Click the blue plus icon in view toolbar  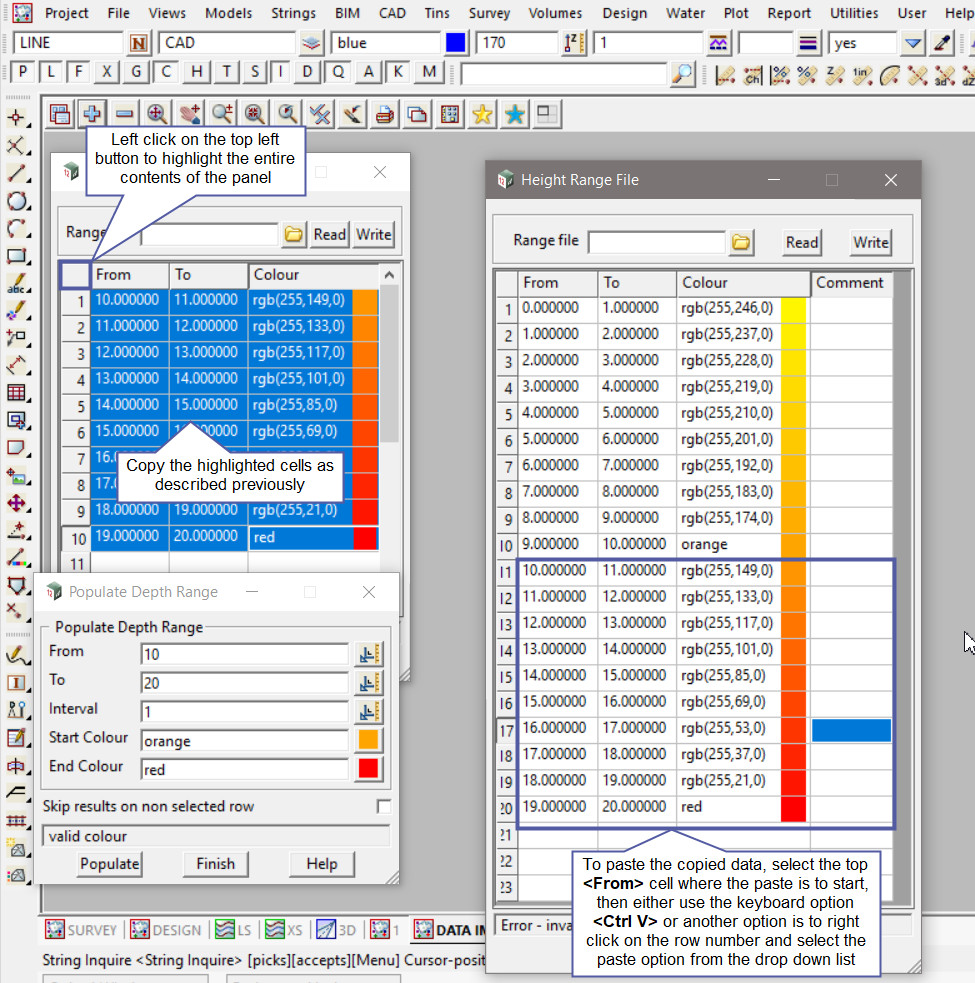click(91, 115)
